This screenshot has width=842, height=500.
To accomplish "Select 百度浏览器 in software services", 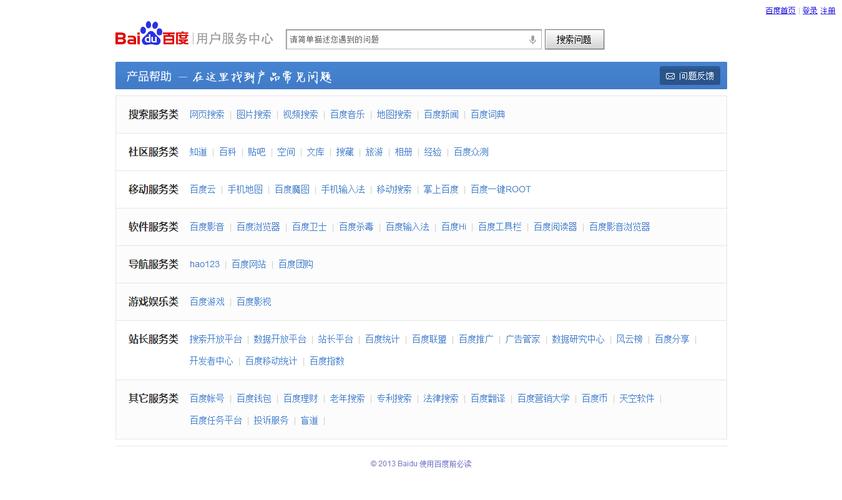I will coord(258,227).
